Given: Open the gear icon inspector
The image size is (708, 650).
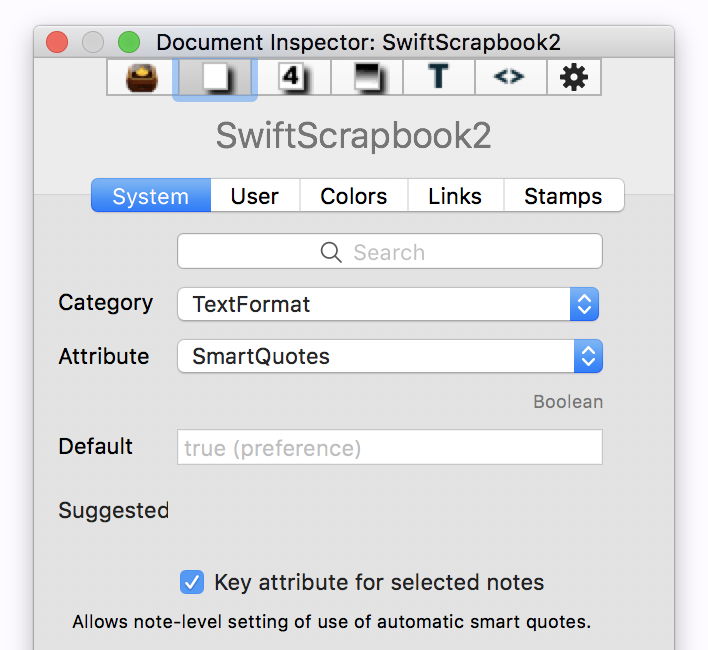Looking at the screenshot, I should (x=574, y=77).
